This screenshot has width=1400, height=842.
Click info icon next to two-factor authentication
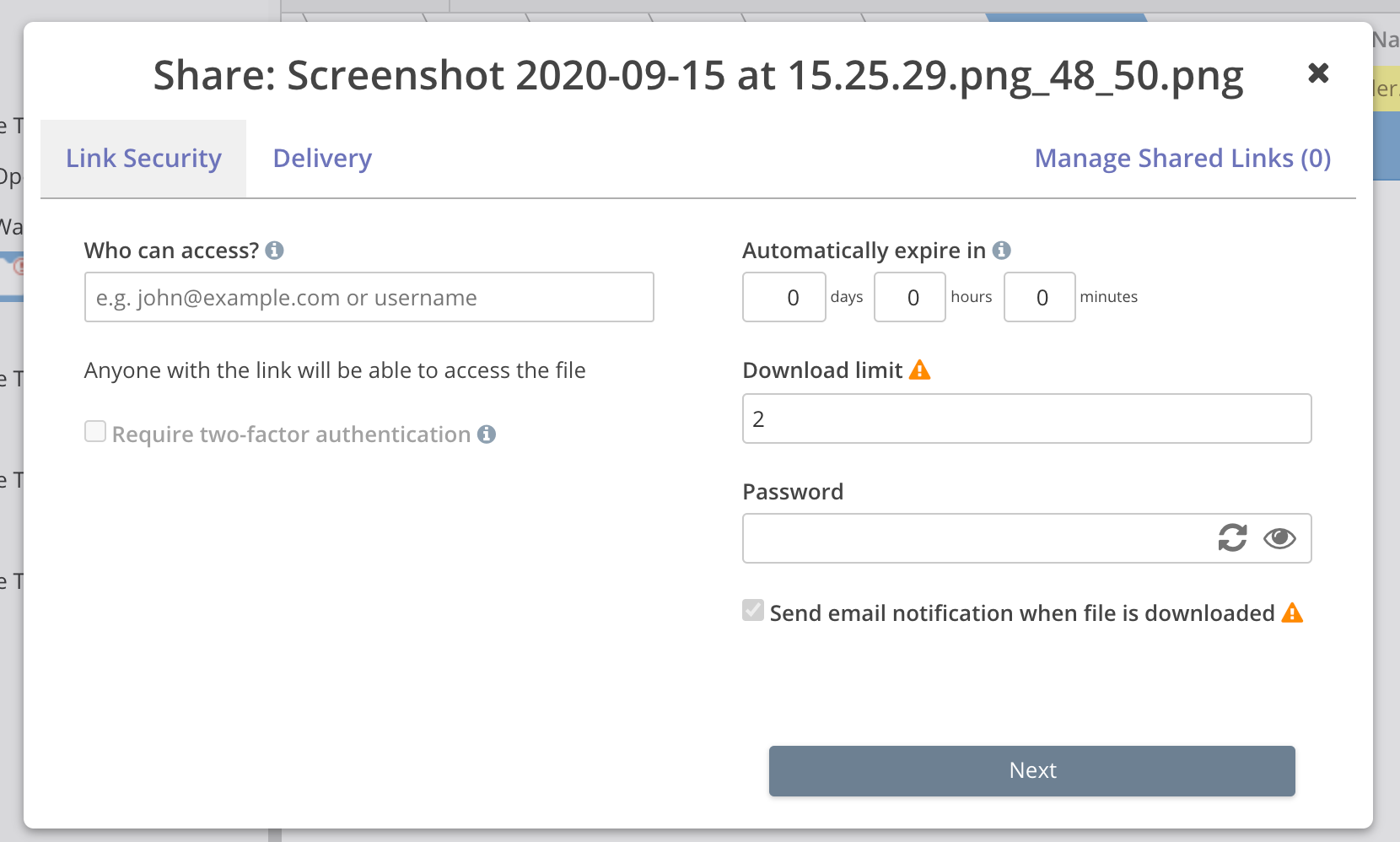(x=487, y=434)
